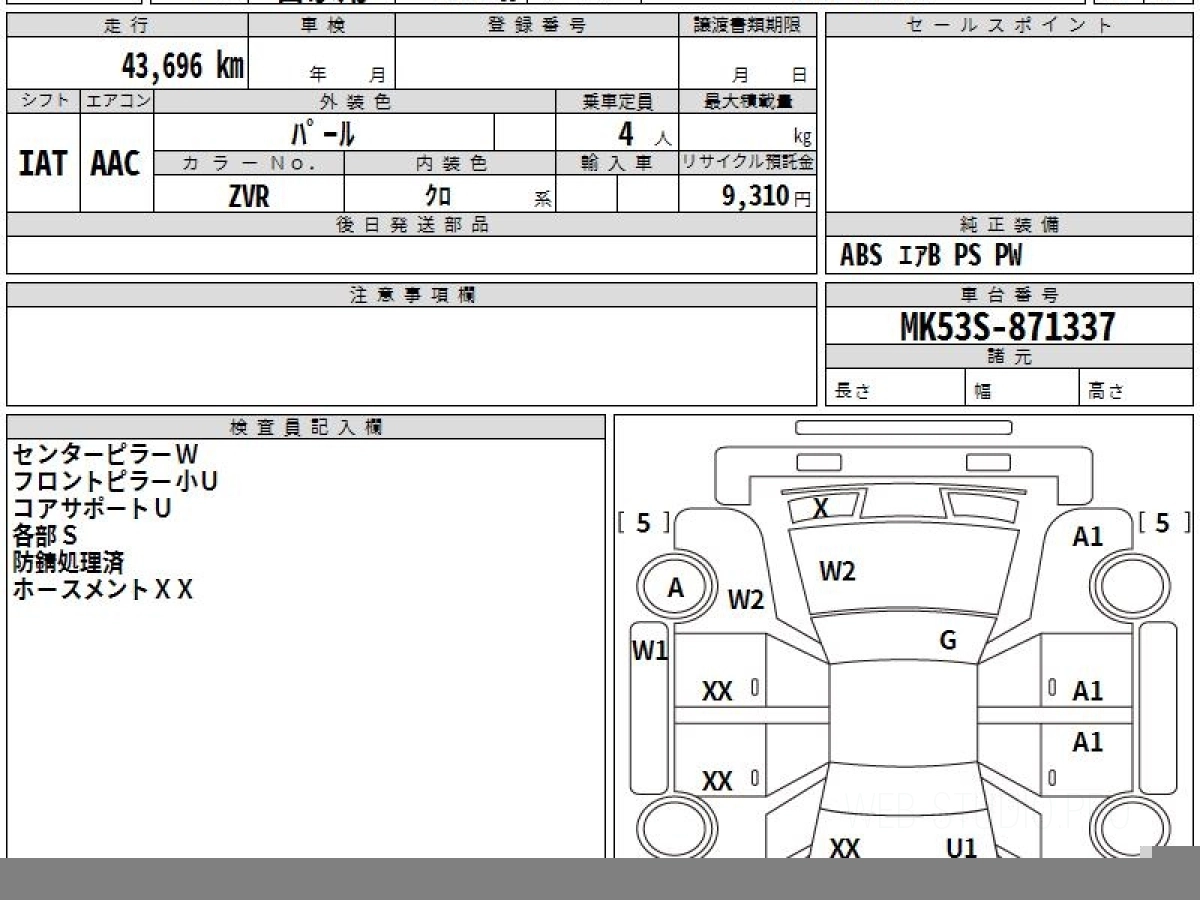Select the ZVR color number
Image resolution: width=1200 pixels, height=900 pixels.
tap(248, 196)
